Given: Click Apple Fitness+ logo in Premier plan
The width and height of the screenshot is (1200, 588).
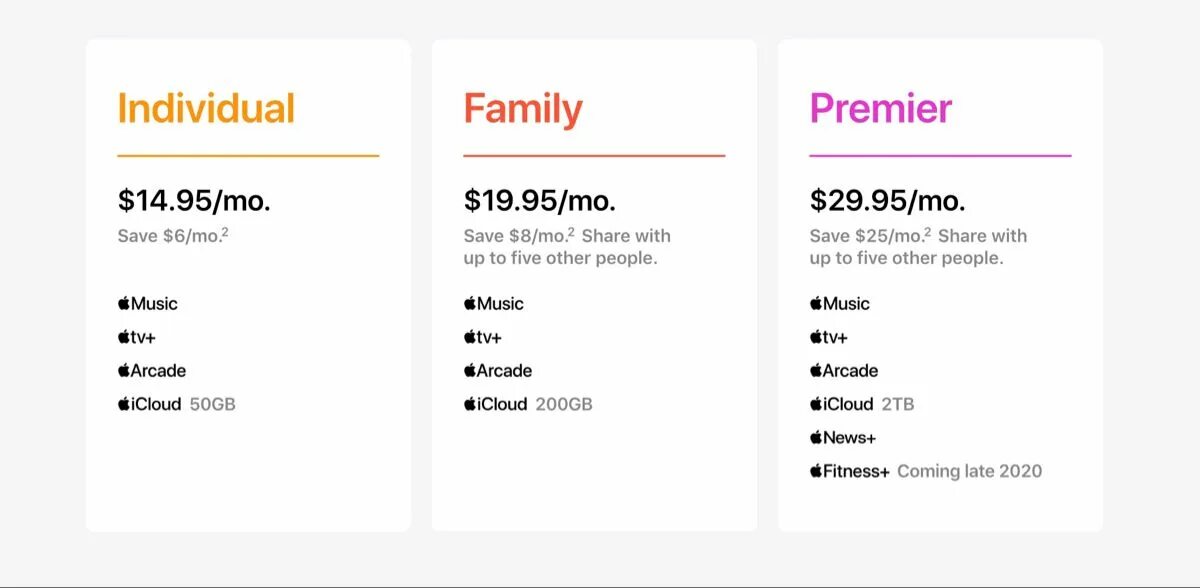Looking at the screenshot, I should (x=850, y=471).
